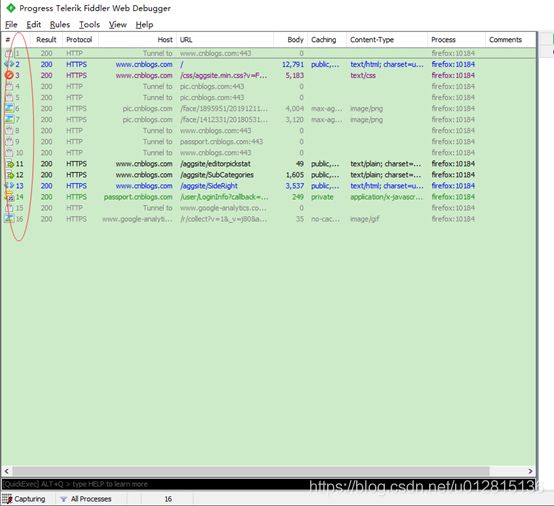Screen dimensions: 554x506
Task: Toggle the Capturing status bar indicator
Action: [24, 499]
